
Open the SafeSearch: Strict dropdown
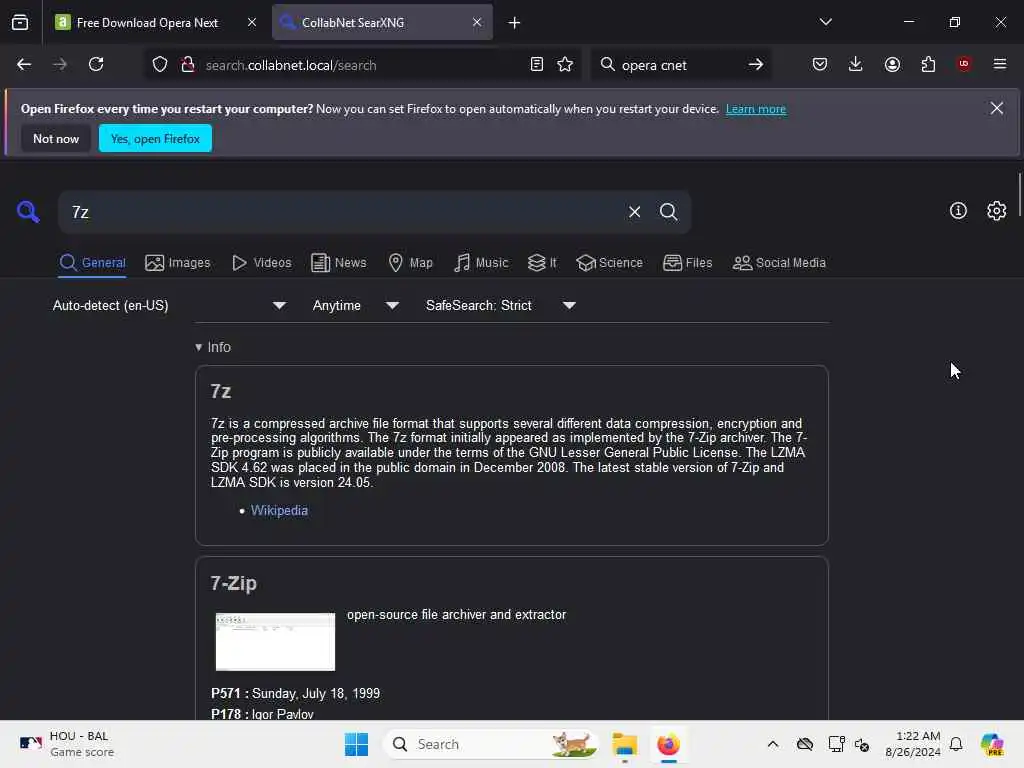[500, 306]
